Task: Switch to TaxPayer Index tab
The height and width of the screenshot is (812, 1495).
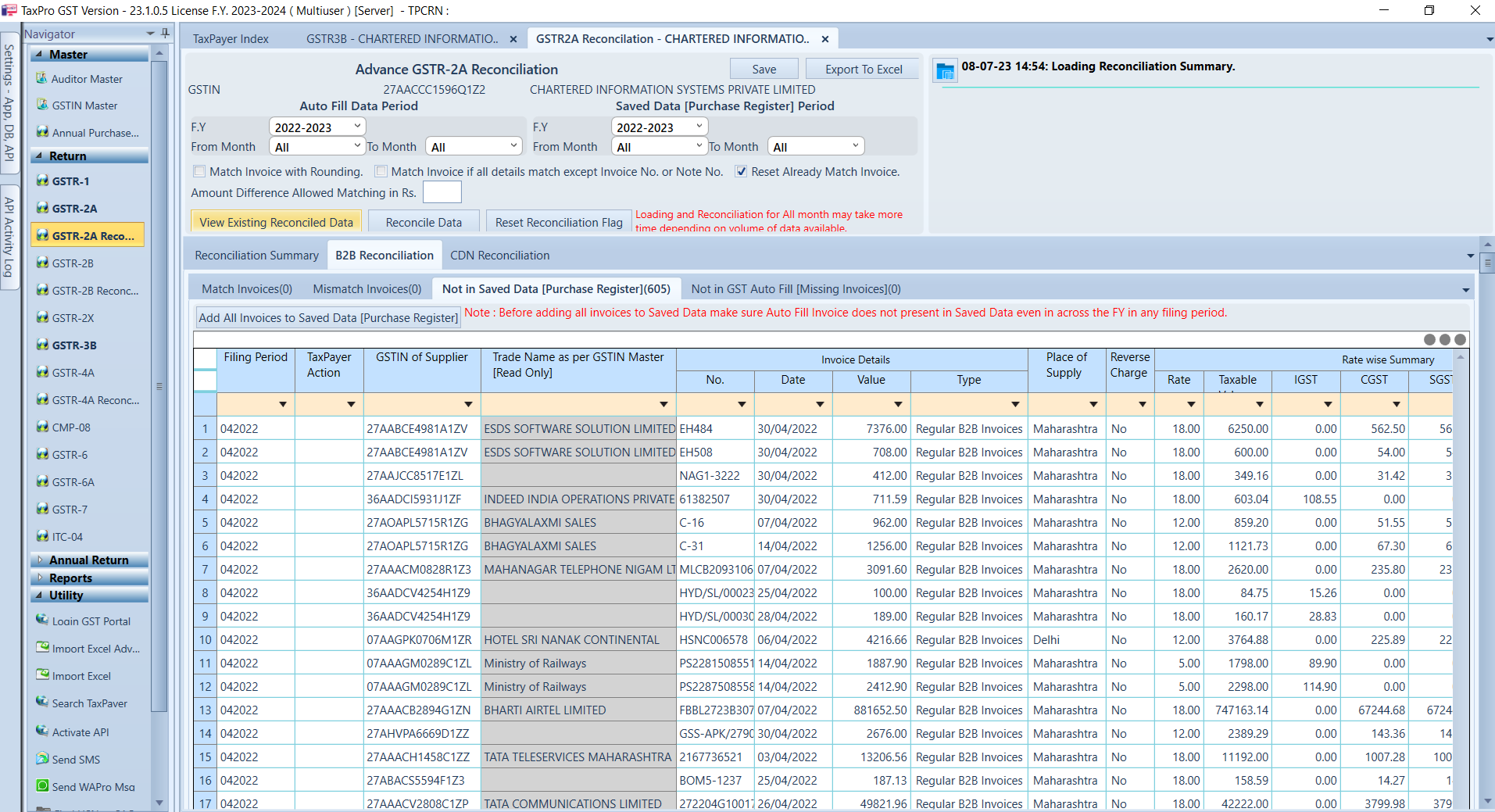Action: point(231,39)
